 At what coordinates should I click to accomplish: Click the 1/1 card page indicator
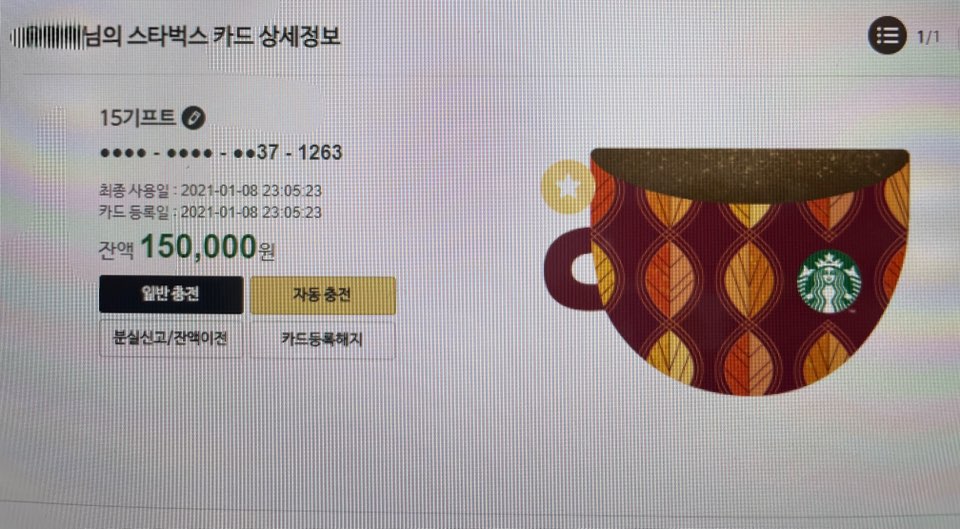tap(928, 37)
